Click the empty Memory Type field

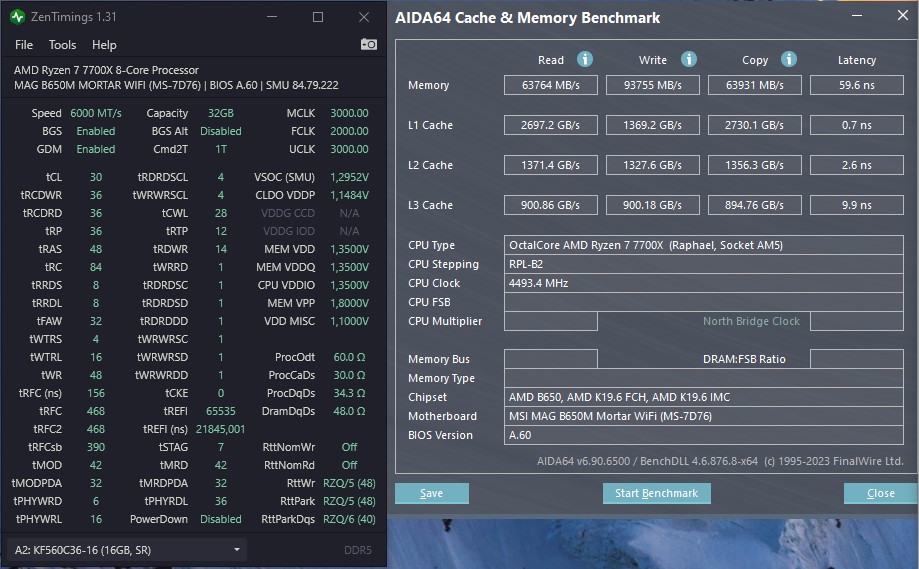tap(703, 378)
